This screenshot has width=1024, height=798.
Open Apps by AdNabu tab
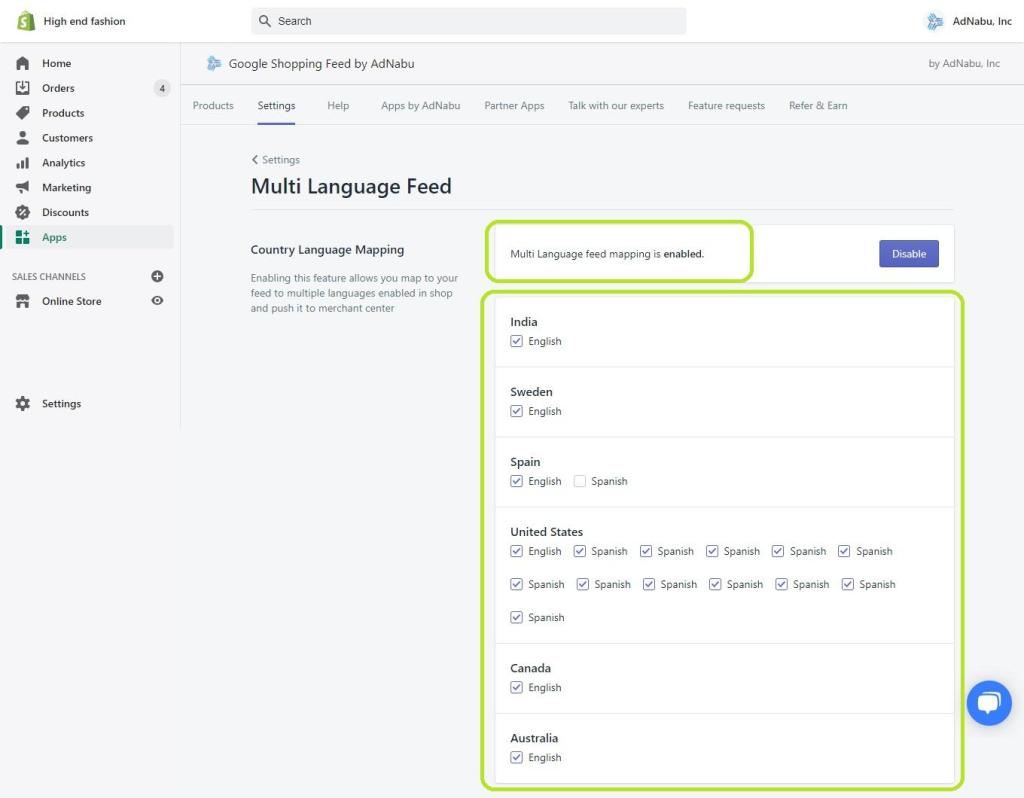(x=421, y=106)
